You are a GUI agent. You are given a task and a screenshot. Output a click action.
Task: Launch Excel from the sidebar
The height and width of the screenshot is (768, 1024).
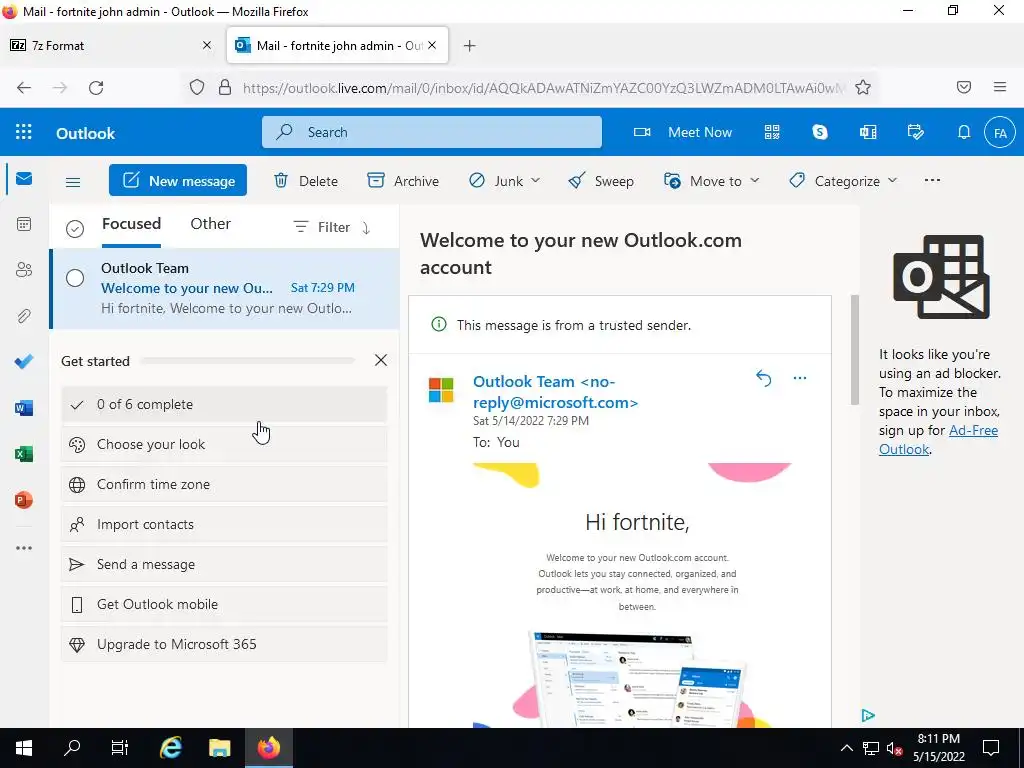click(24, 454)
